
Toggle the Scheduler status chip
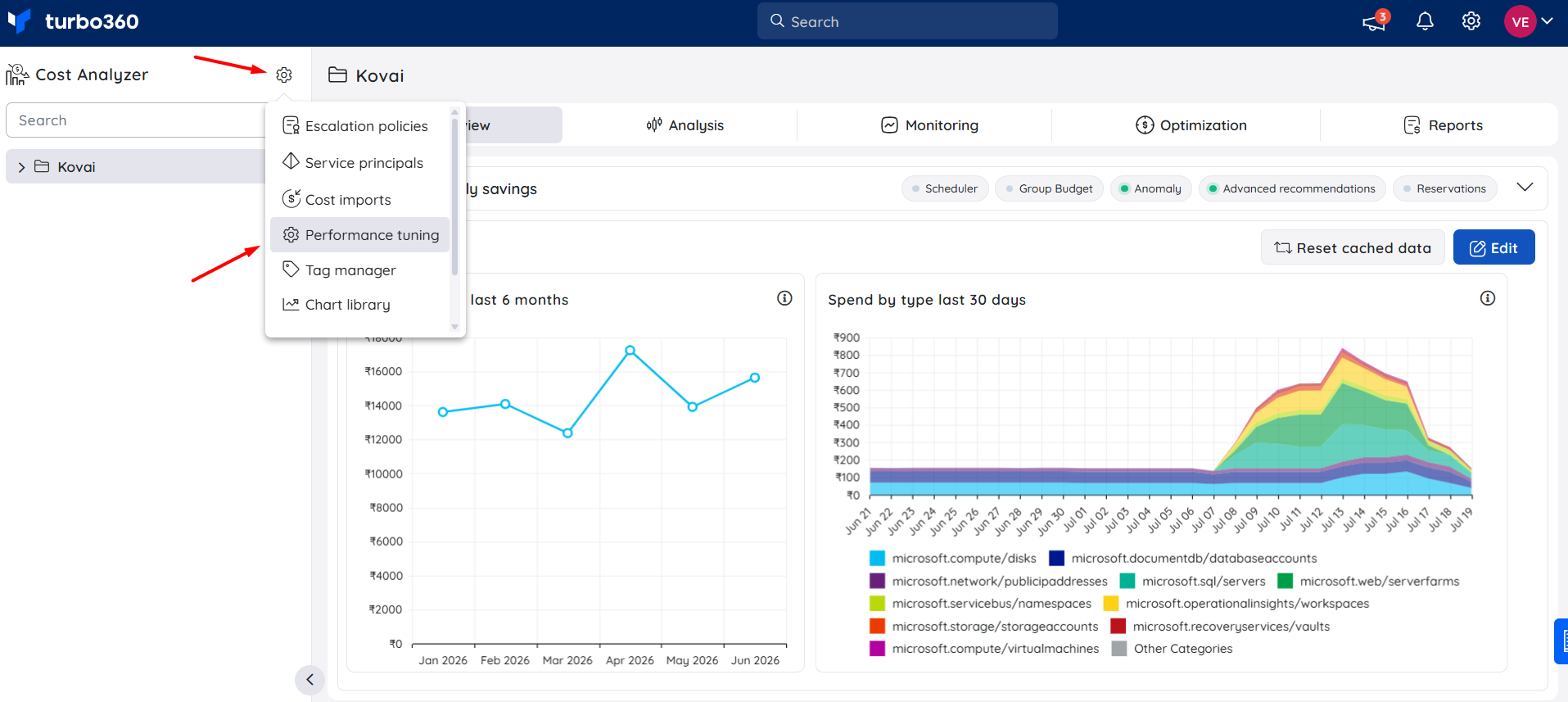(945, 188)
